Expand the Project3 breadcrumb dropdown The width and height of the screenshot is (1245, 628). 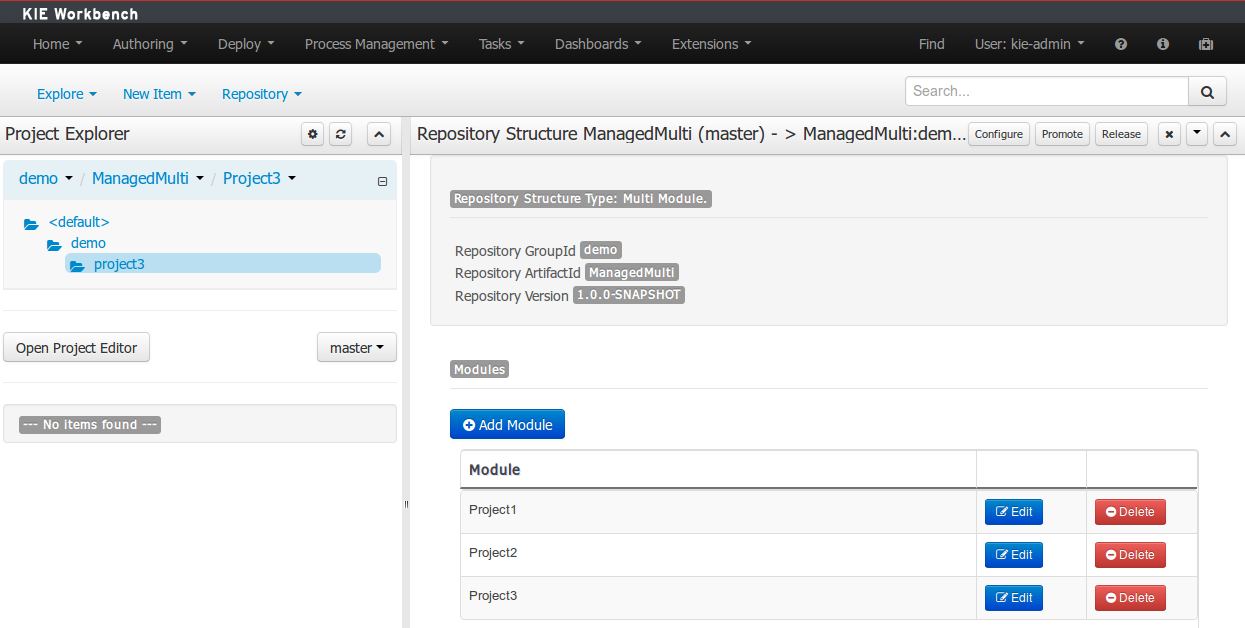click(290, 178)
